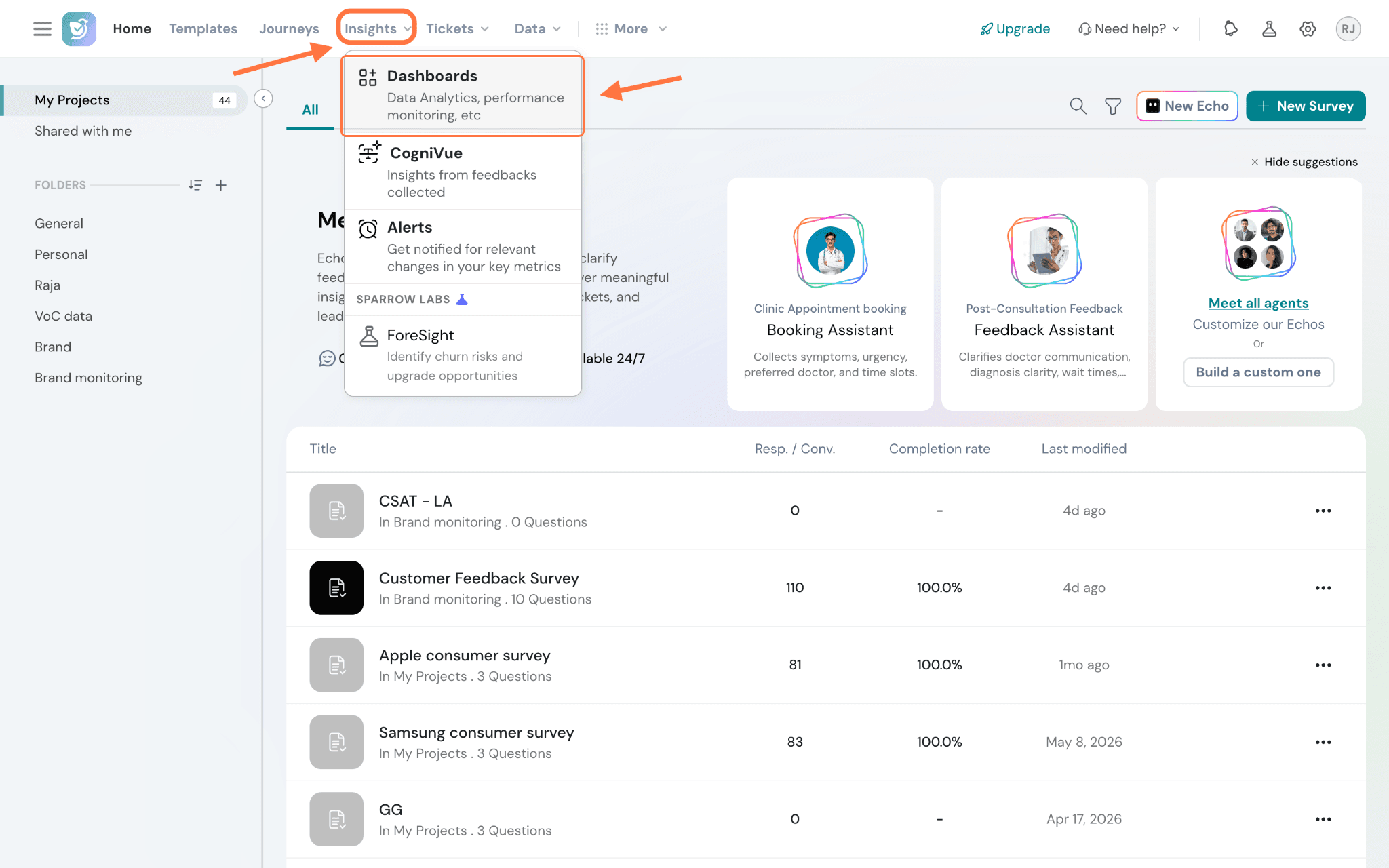Click the Booking Assistant avatar image
This screenshot has height=868, width=1389.
click(x=830, y=250)
